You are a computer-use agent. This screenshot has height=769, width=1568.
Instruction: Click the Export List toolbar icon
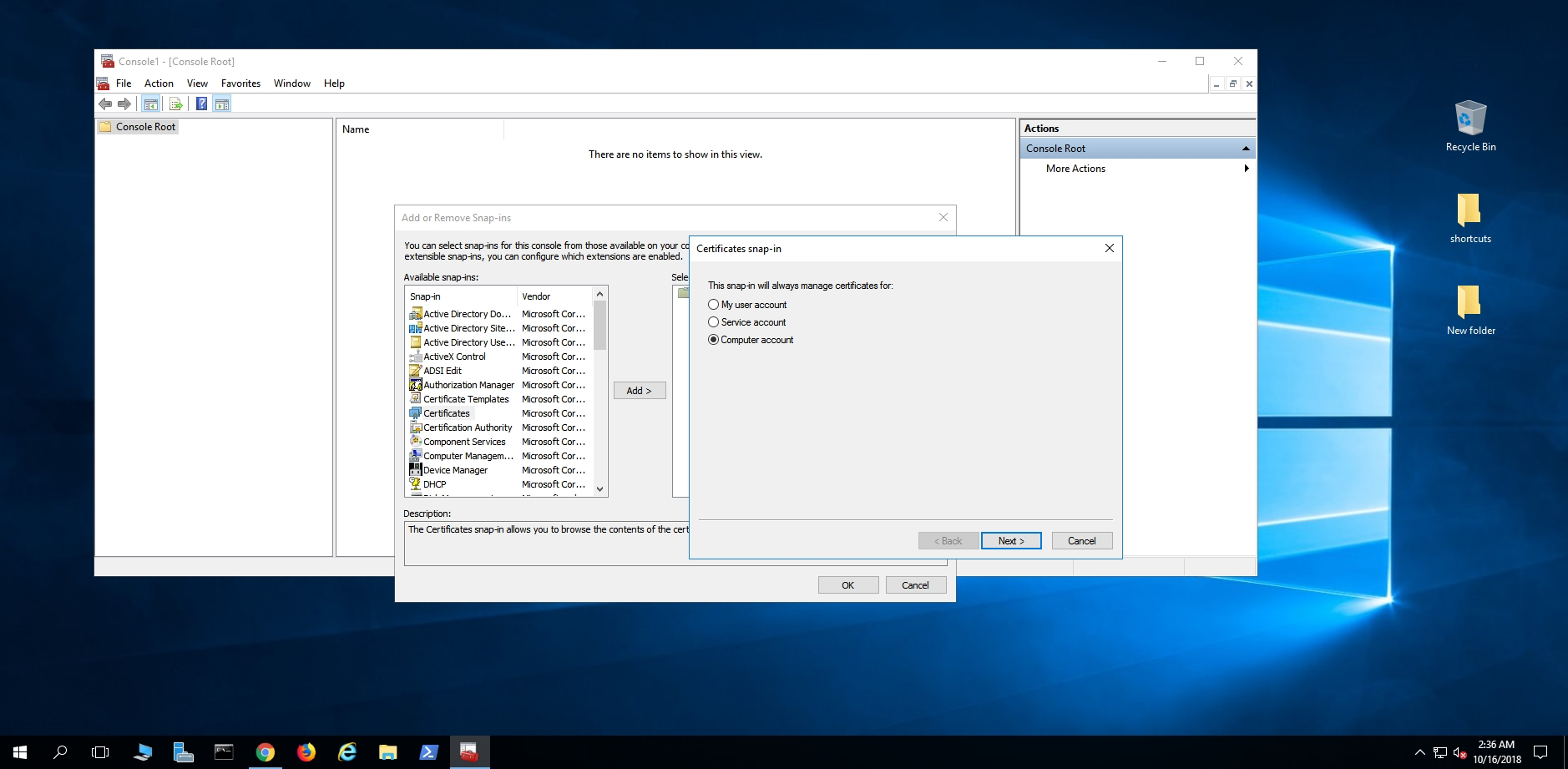[x=176, y=104]
